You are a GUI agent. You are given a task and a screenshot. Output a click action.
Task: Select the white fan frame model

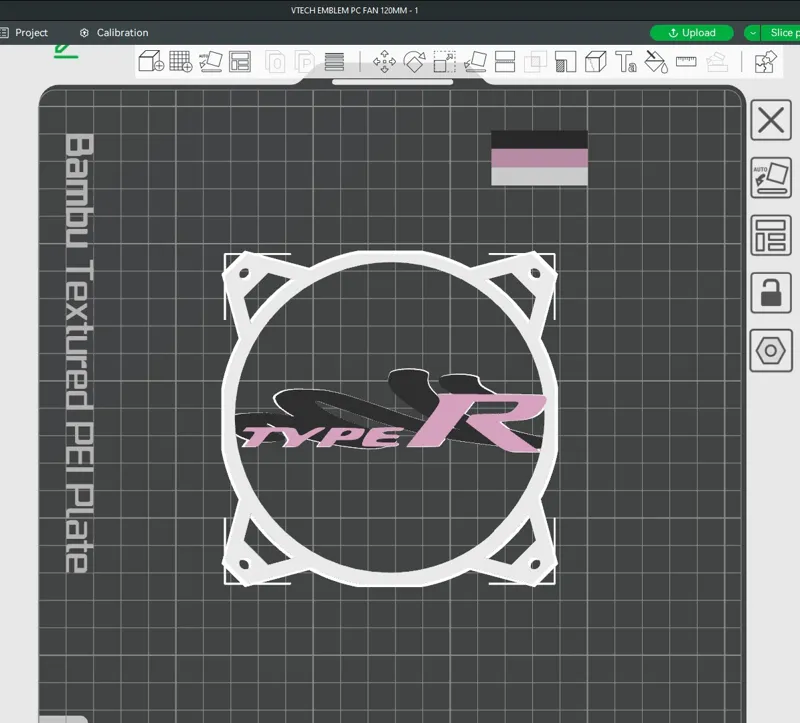(390, 257)
